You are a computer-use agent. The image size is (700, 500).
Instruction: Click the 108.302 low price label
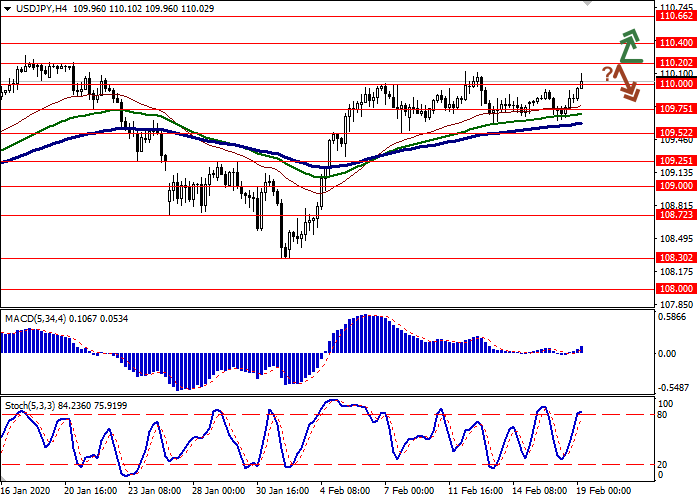coord(675,257)
